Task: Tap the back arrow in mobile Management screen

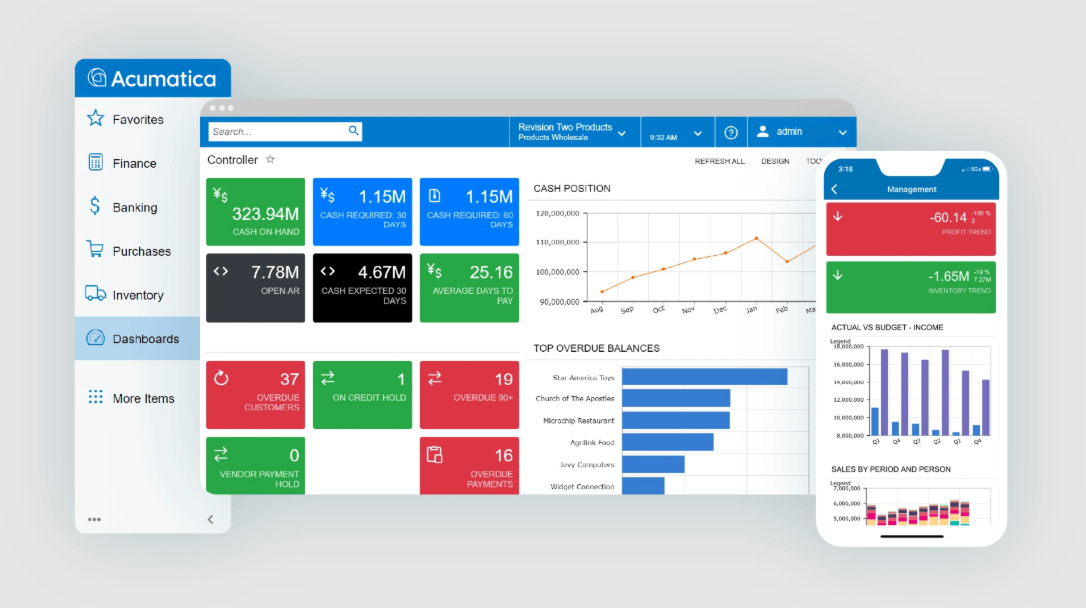Action: click(x=835, y=189)
